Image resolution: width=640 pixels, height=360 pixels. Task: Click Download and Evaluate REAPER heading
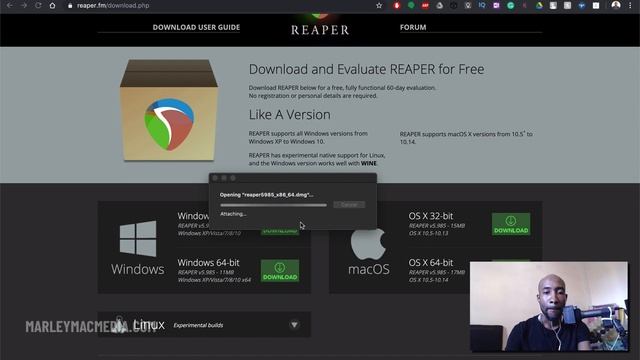pos(367,69)
